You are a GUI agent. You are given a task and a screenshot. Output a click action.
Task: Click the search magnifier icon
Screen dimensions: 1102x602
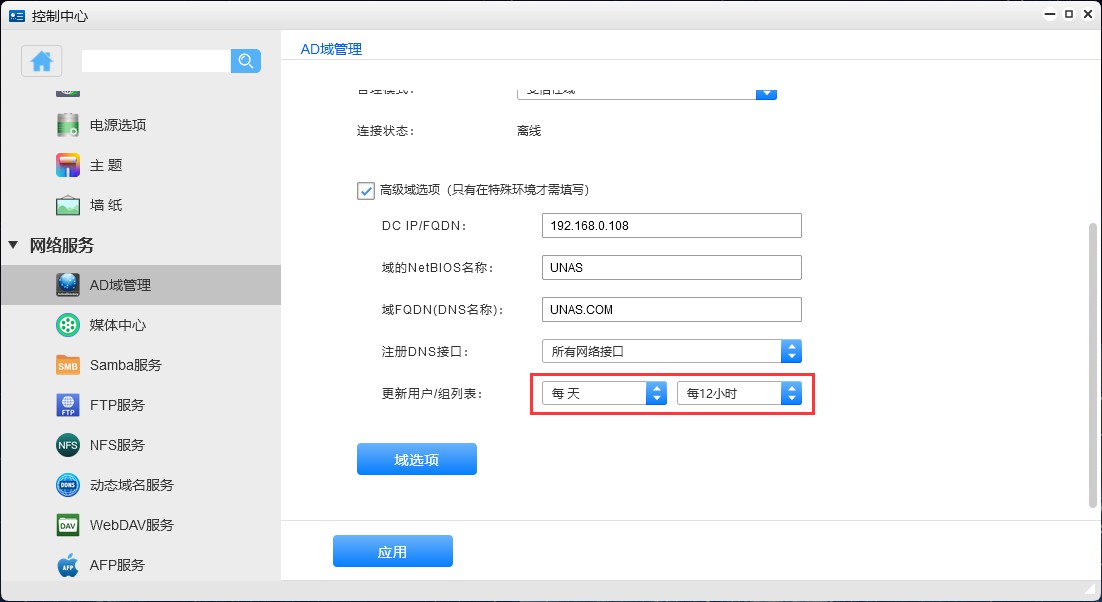pyautogui.click(x=245, y=61)
